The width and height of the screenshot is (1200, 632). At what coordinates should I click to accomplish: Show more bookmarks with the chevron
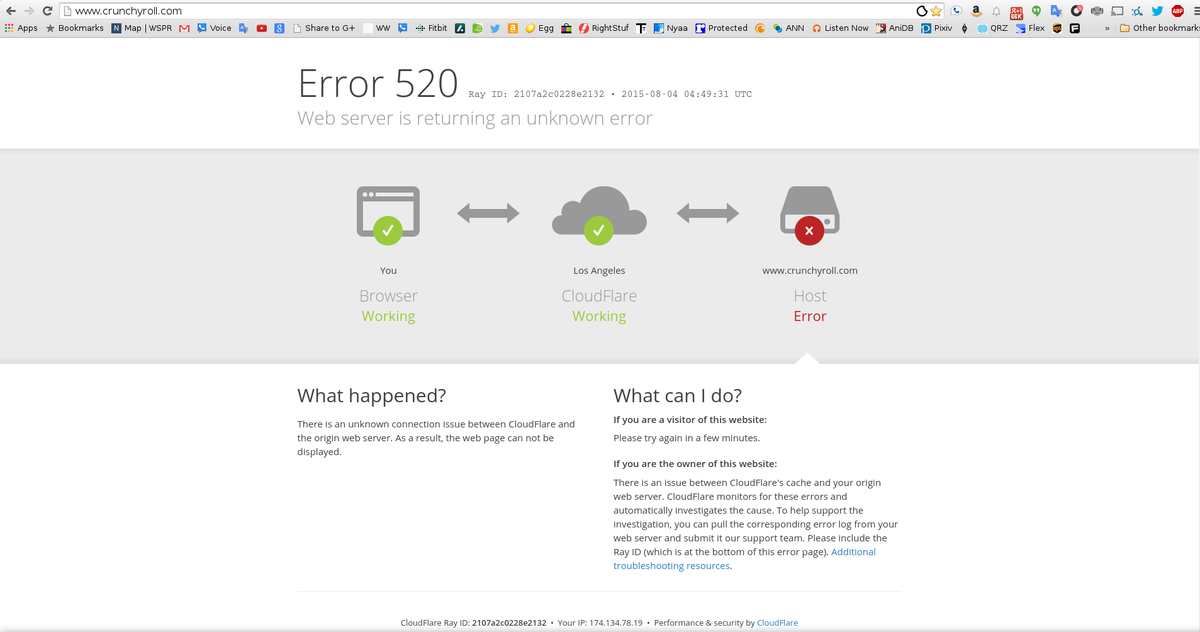click(1107, 28)
